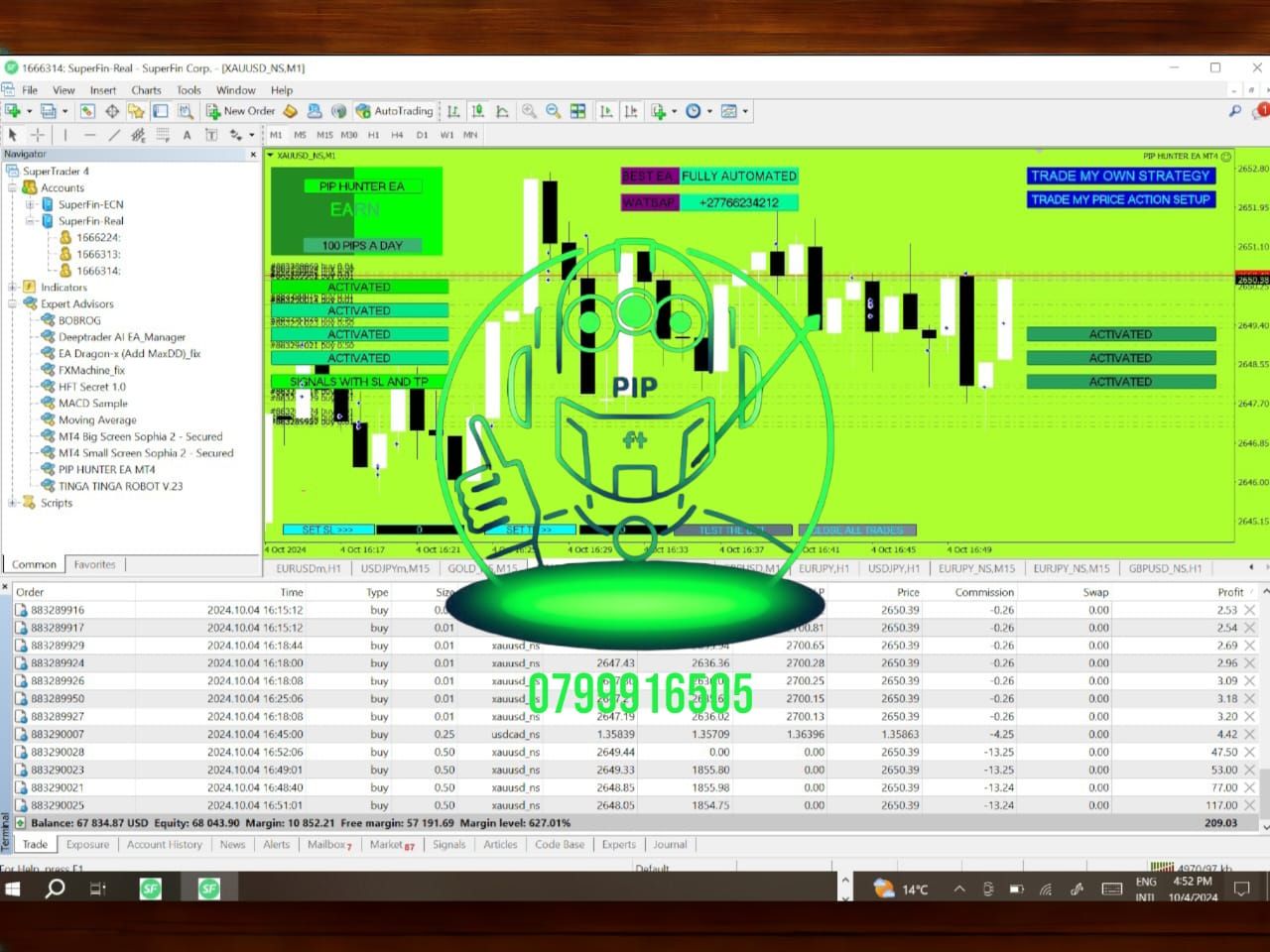This screenshot has width=1270, height=952.
Task: Close the Navigator panel
Action: point(253,155)
